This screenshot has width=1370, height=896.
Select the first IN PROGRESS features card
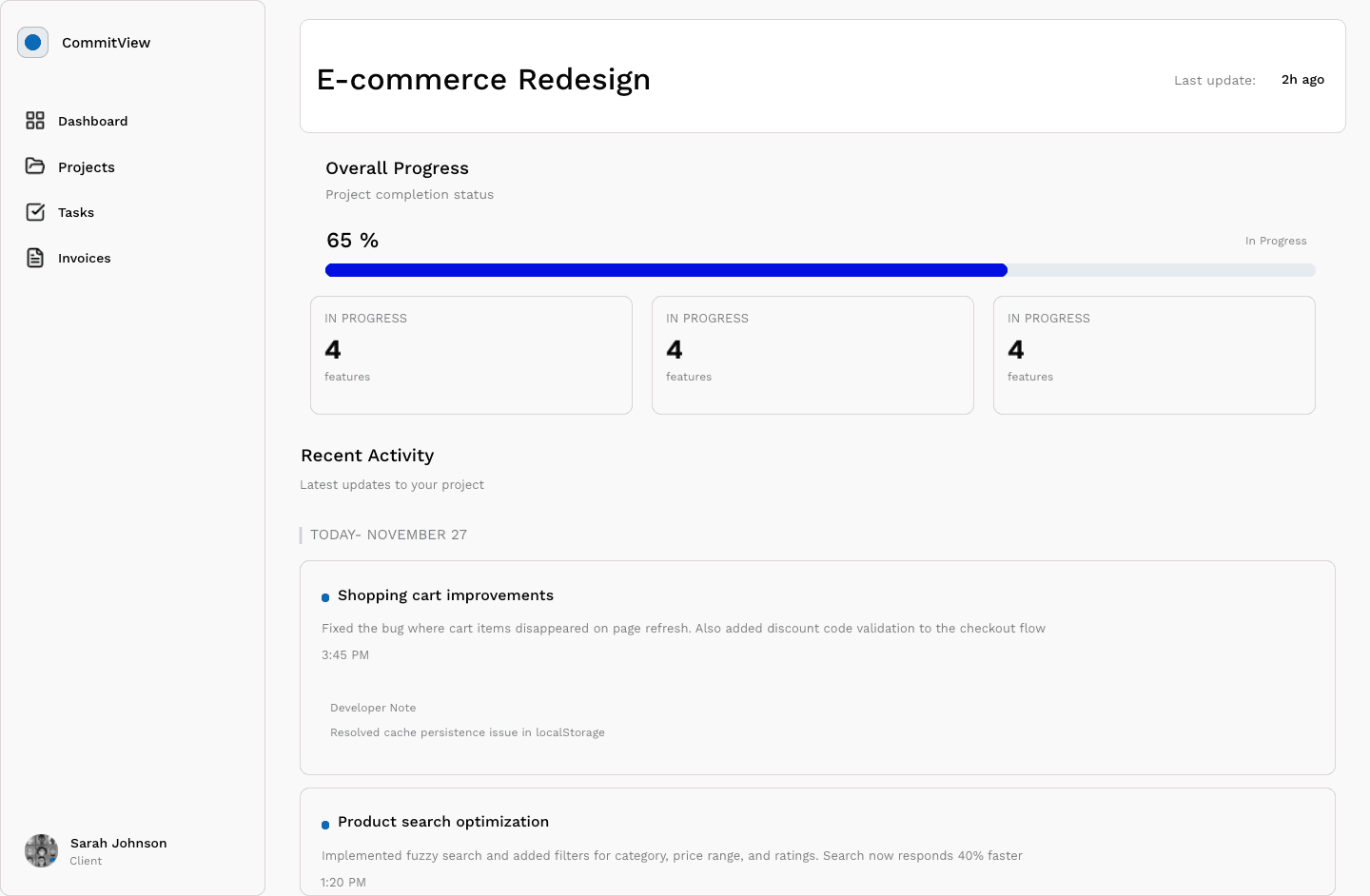click(471, 355)
